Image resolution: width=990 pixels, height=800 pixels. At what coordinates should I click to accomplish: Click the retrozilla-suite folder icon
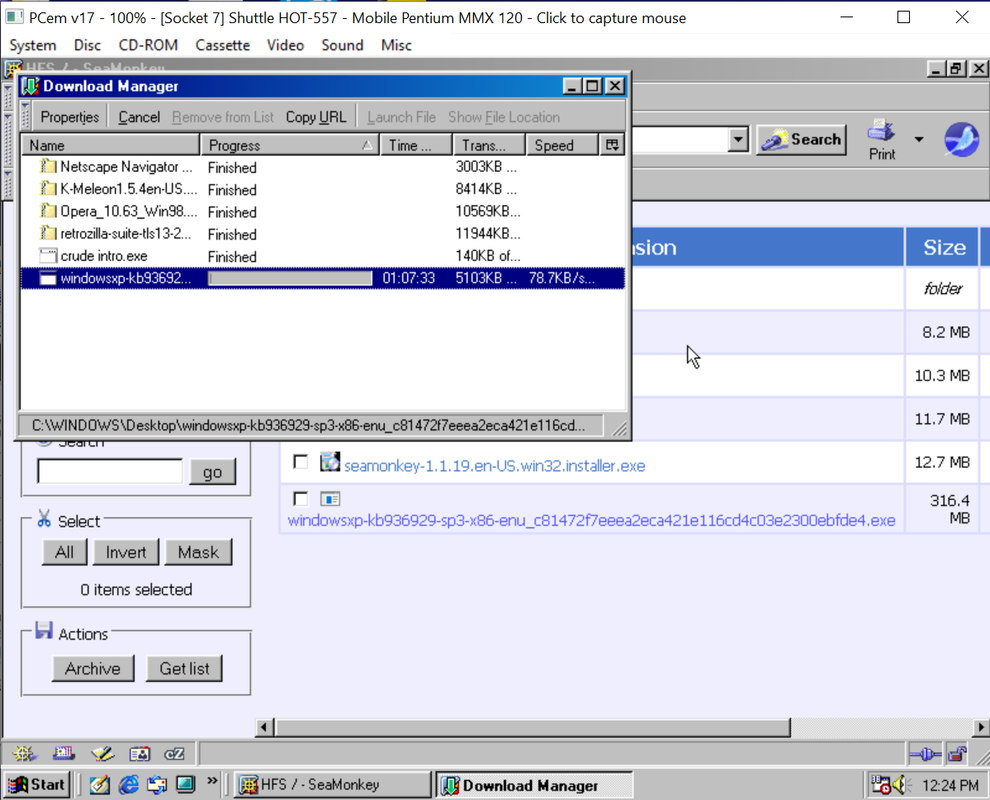click(48, 233)
